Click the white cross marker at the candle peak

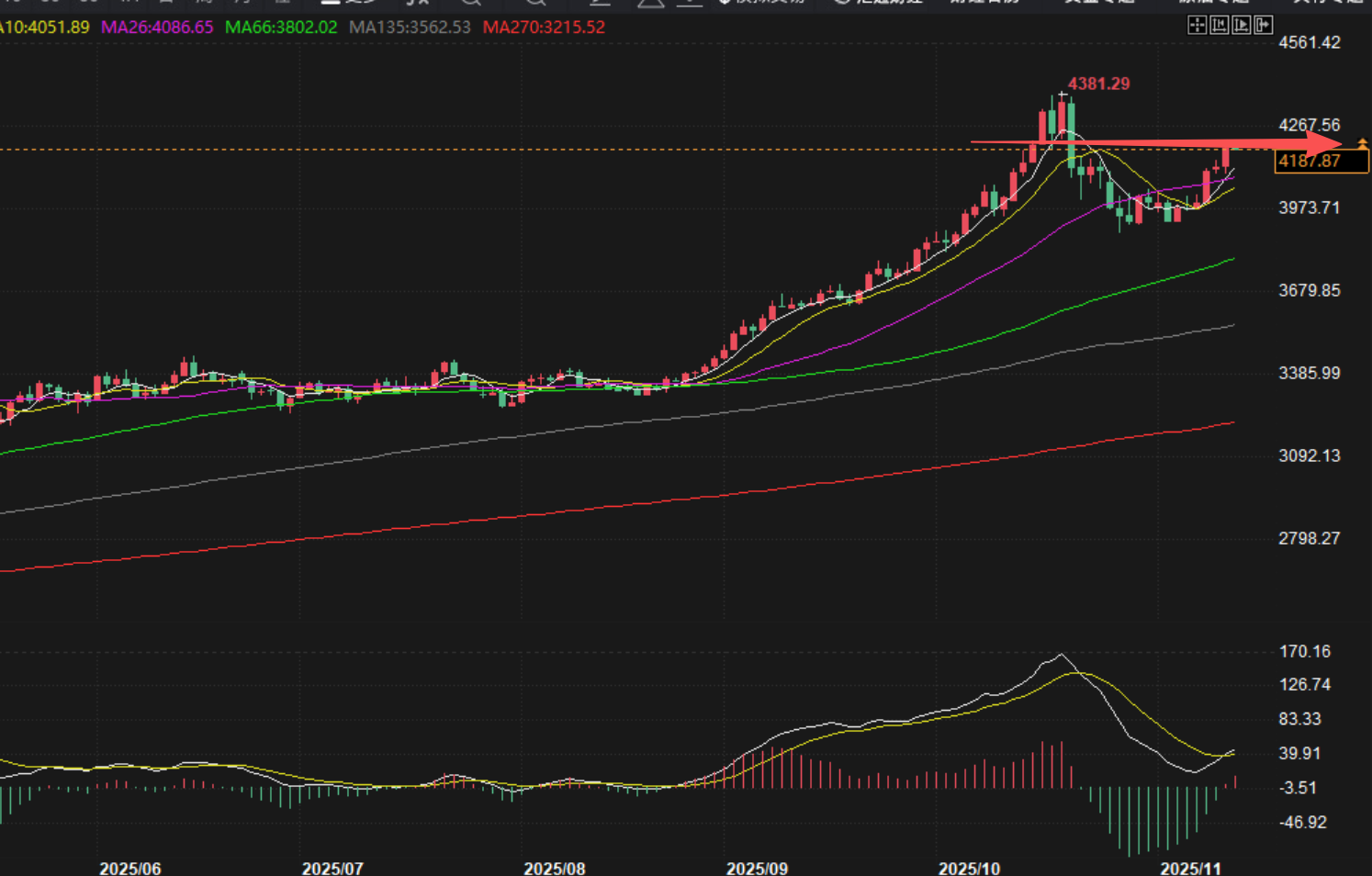point(1063,95)
